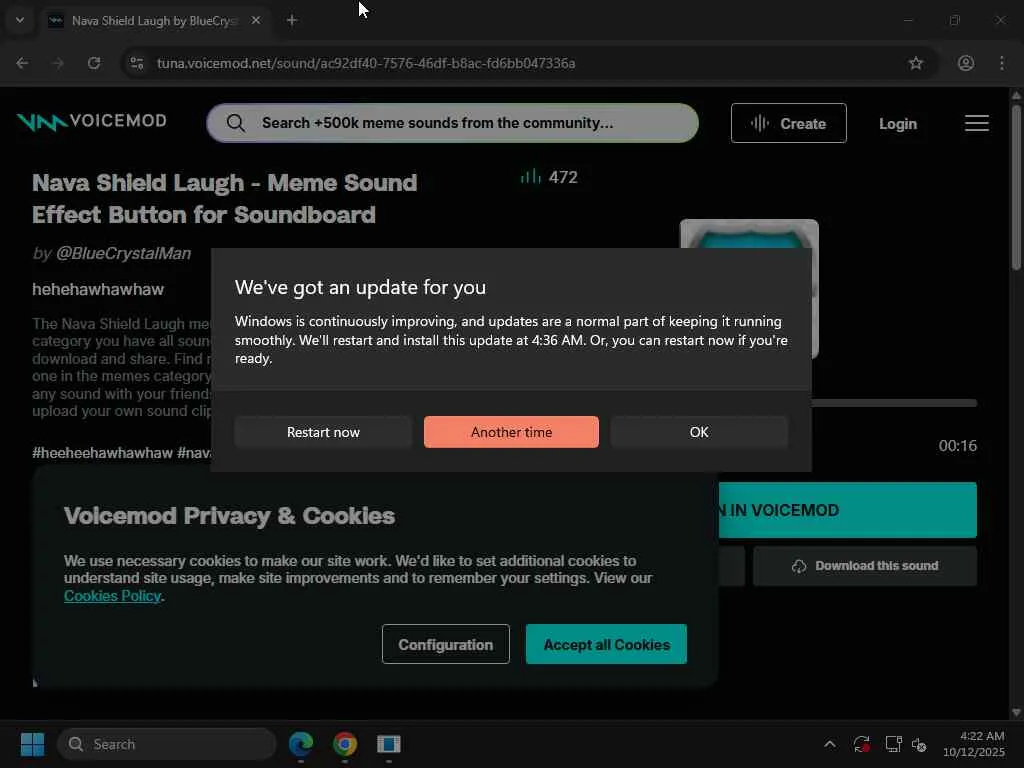View site information icon in address bar
This screenshot has width=1024, height=768.
tap(136, 63)
